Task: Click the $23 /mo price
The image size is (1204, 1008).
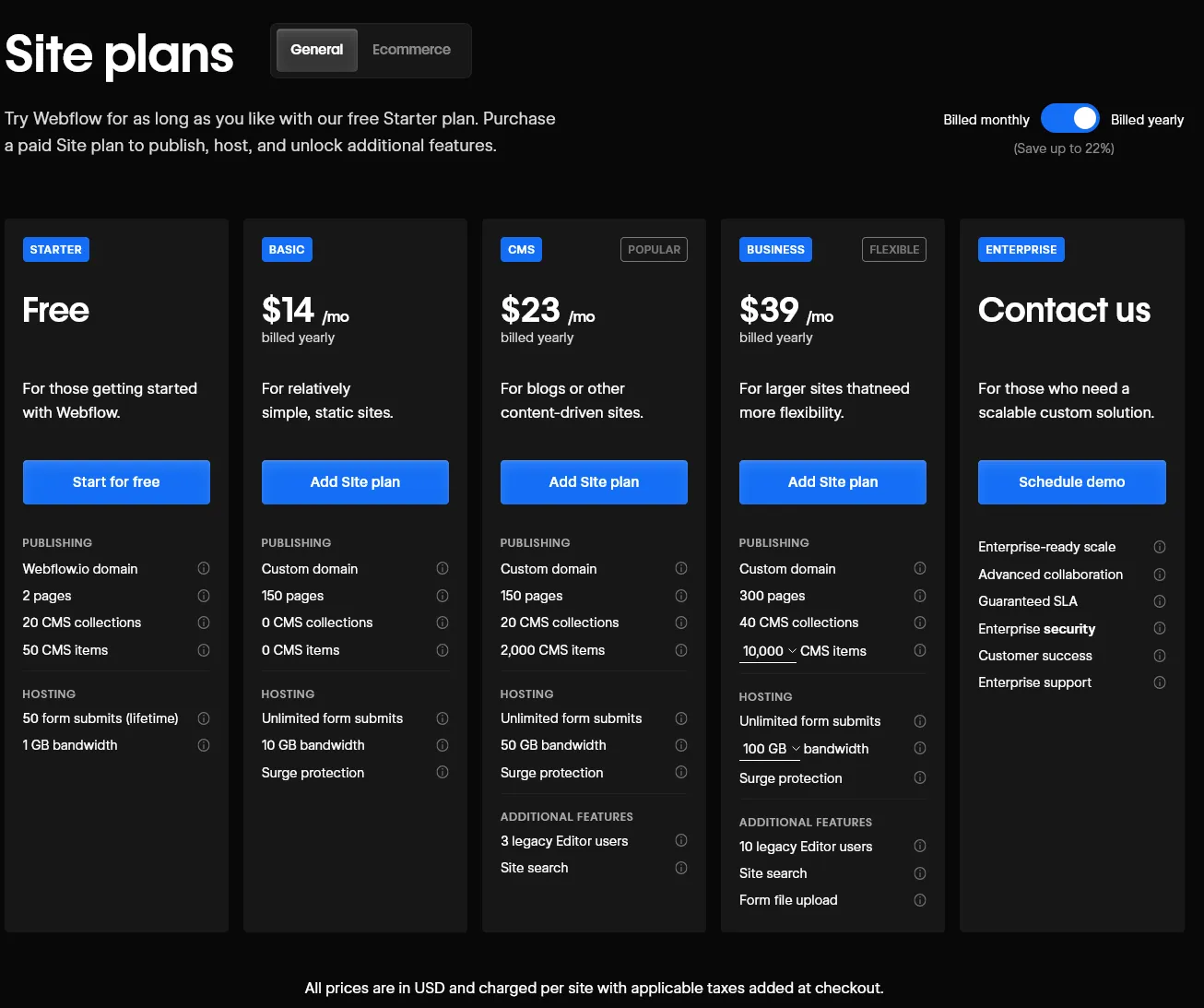Action: tap(548, 310)
